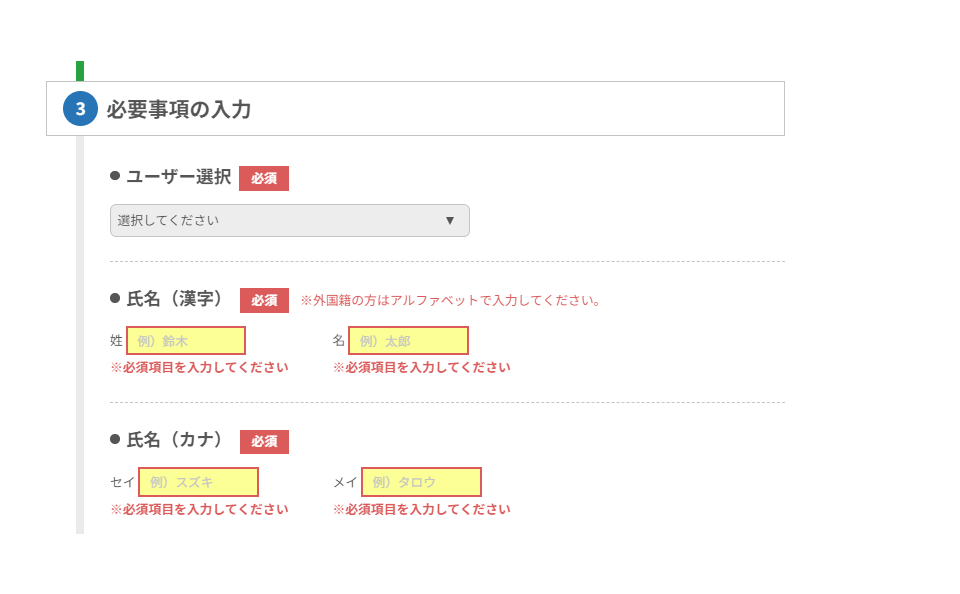Focus the セイ katakana surname field
The height and width of the screenshot is (594, 960).
pyautogui.click(x=198, y=482)
